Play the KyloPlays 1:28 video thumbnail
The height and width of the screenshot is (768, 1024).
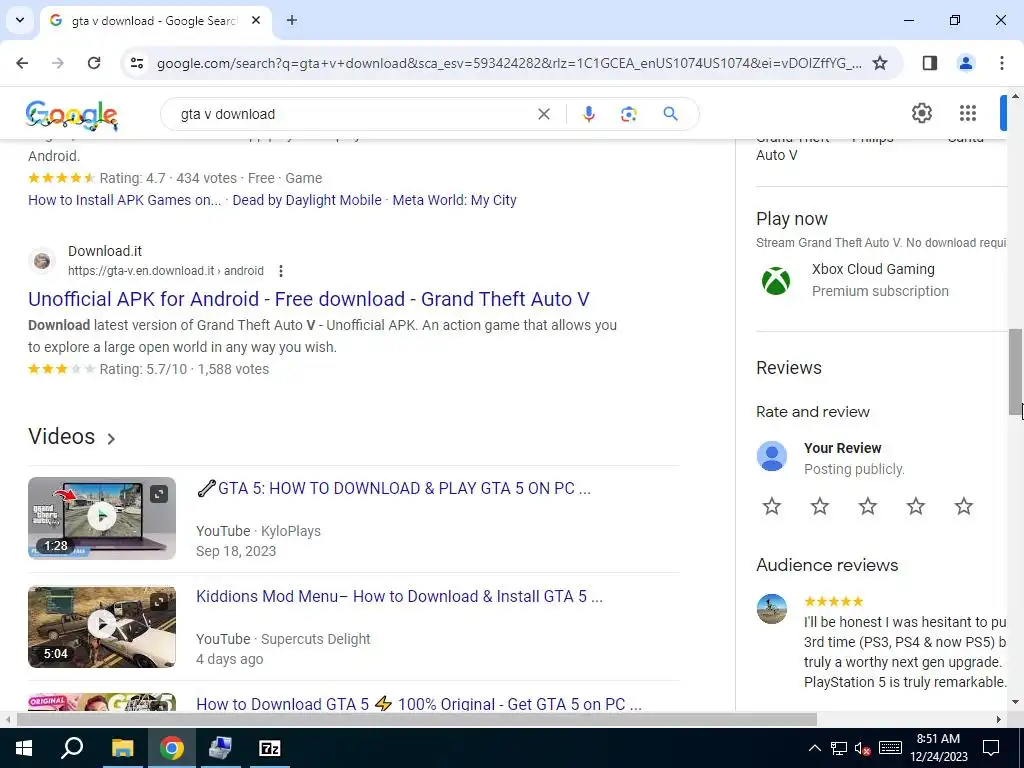102,518
